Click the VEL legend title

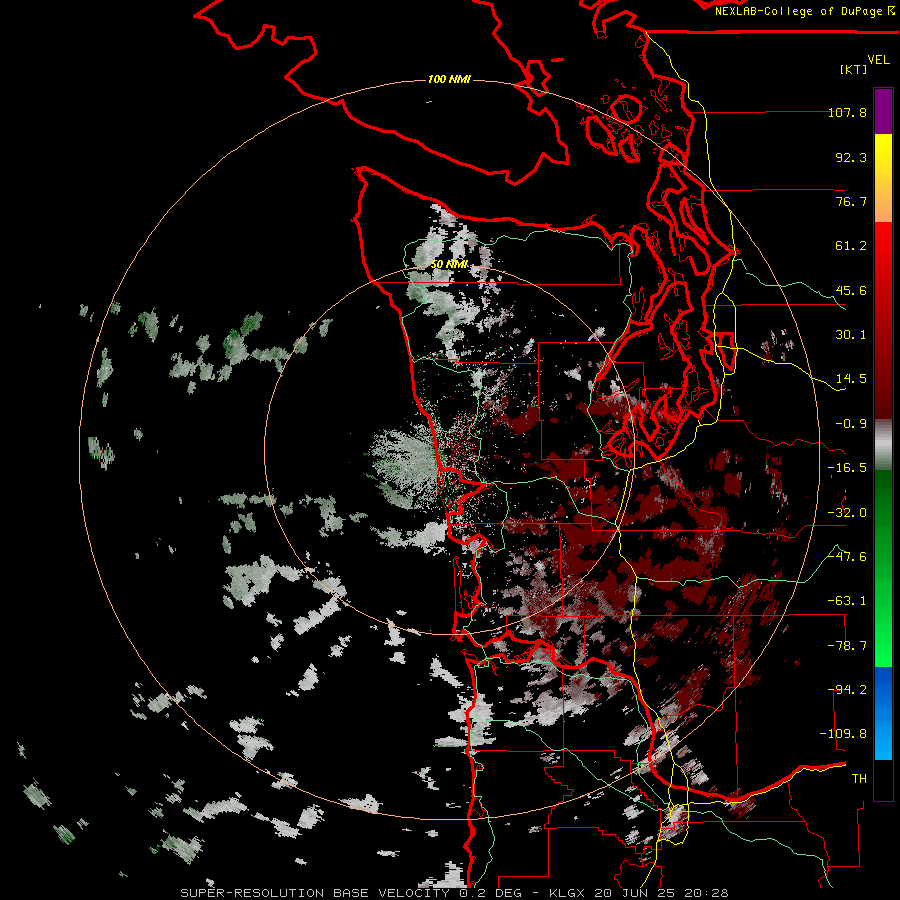point(878,60)
